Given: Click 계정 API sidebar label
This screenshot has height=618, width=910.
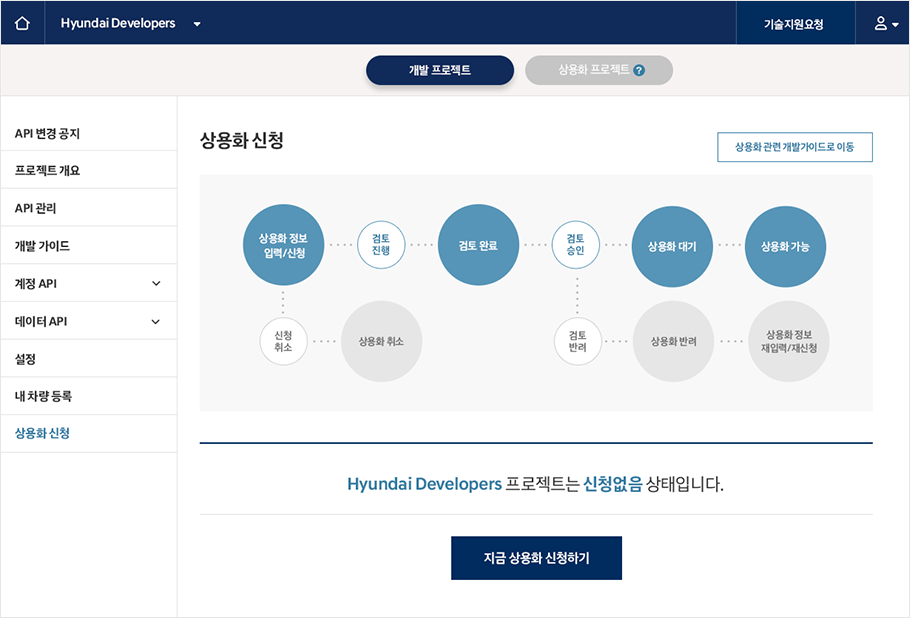Looking at the screenshot, I should coord(35,284).
